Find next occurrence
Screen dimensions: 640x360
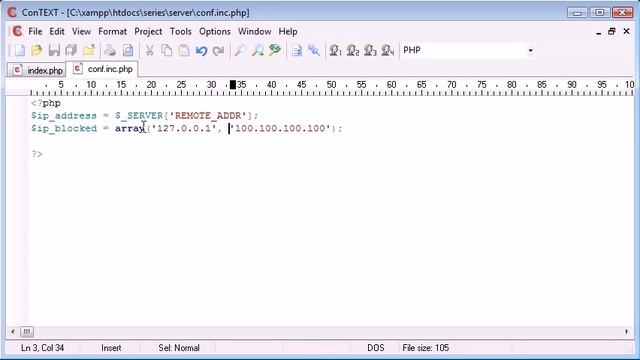point(258,50)
